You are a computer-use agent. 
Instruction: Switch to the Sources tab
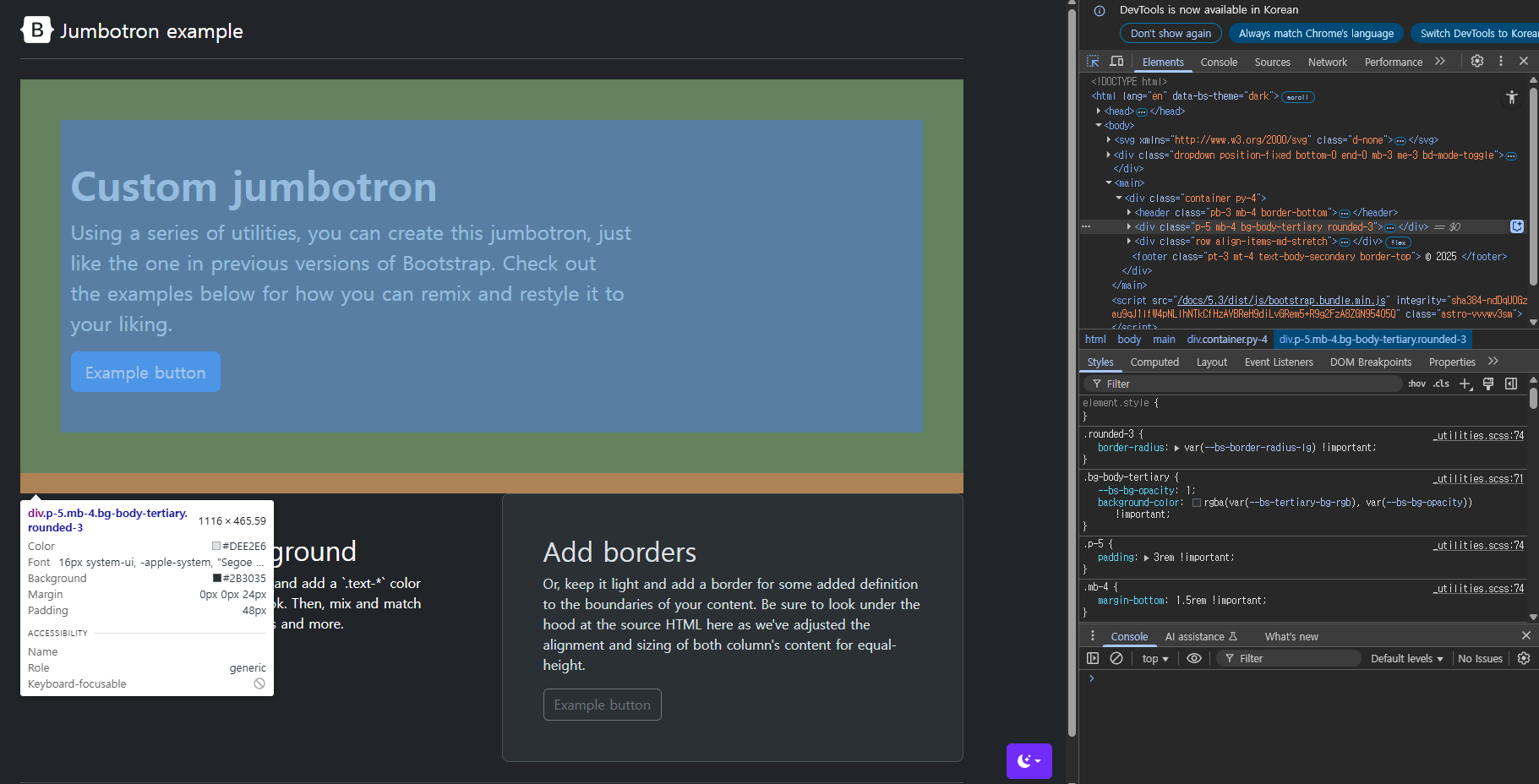point(1272,62)
